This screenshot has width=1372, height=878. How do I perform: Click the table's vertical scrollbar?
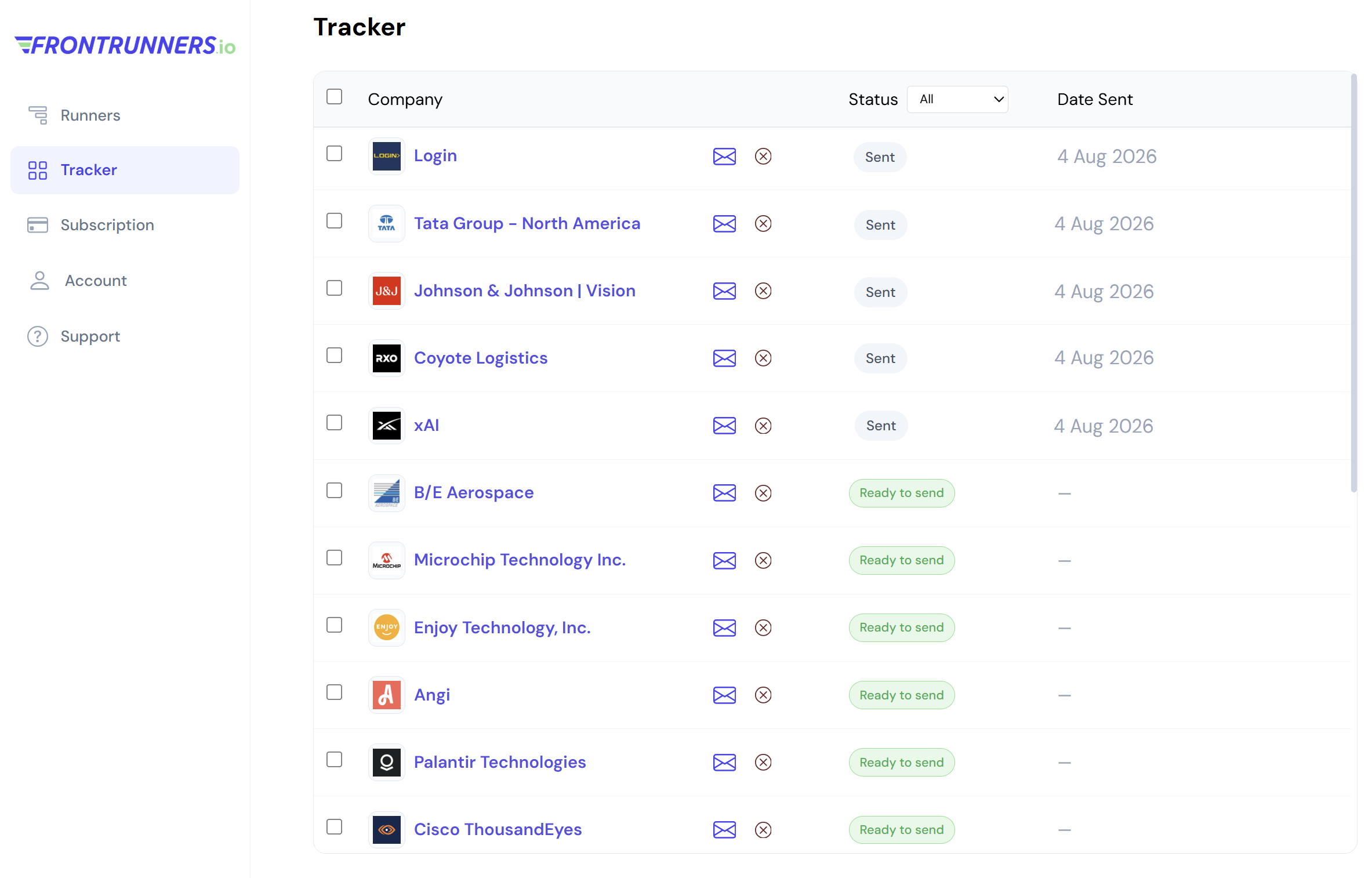click(x=1353, y=284)
